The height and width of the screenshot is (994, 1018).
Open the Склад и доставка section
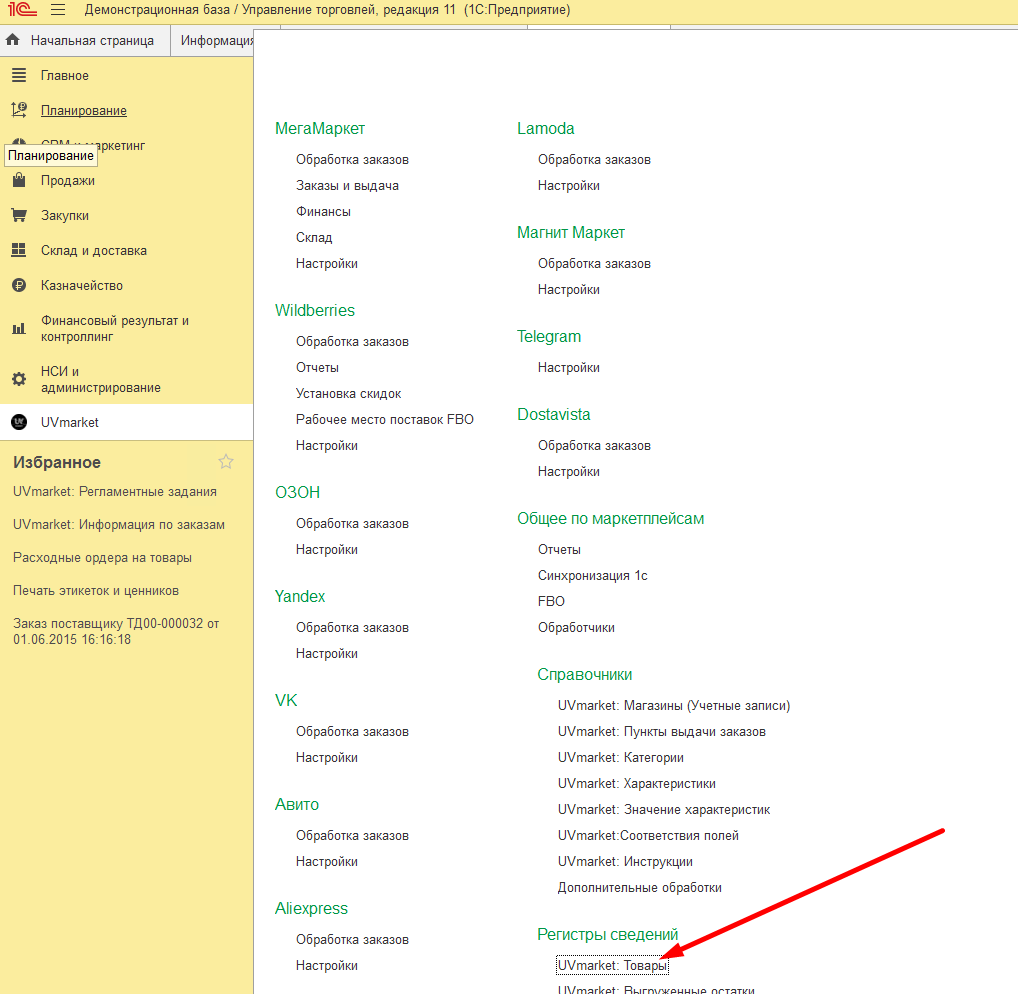coord(93,251)
